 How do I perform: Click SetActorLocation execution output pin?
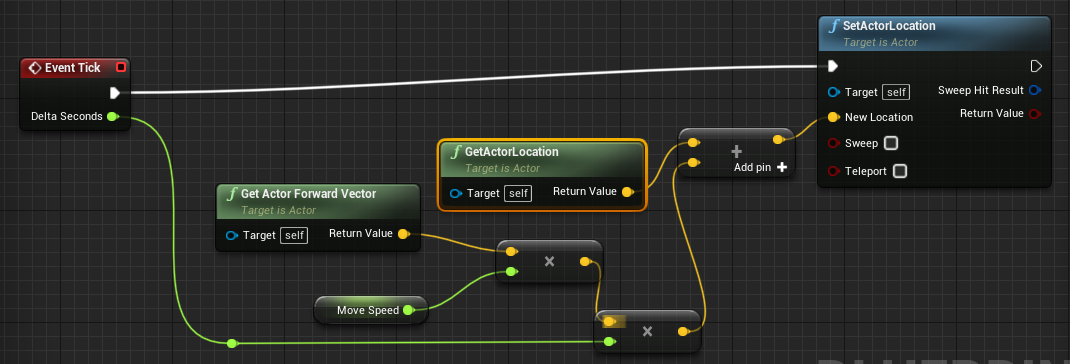pos(1036,66)
